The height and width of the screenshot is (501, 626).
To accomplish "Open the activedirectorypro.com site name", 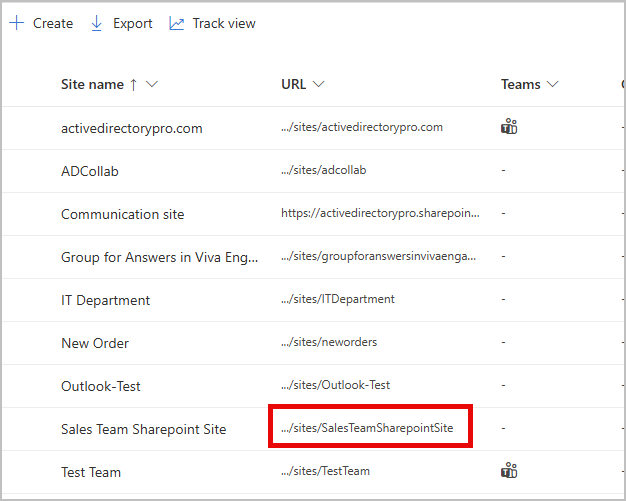I will click(132, 129).
